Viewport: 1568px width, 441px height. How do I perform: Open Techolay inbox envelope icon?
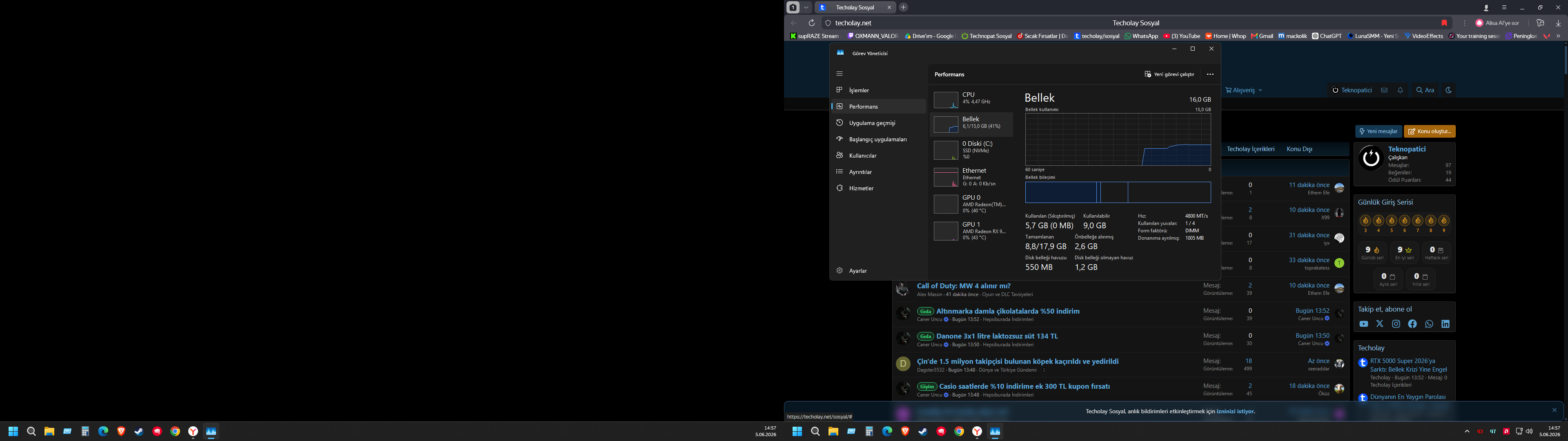tap(1384, 90)
